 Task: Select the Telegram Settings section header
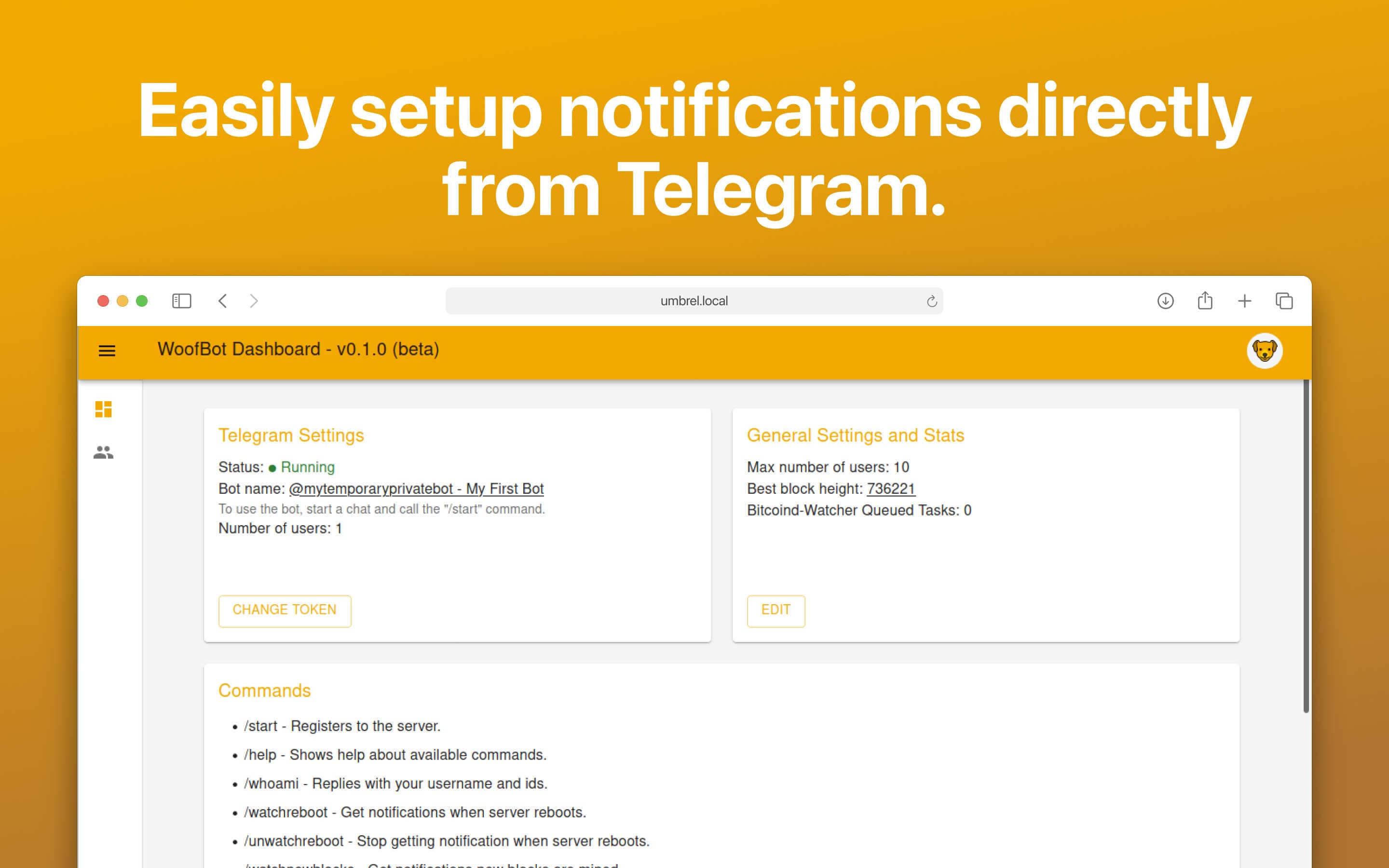(x=290, y=434)
